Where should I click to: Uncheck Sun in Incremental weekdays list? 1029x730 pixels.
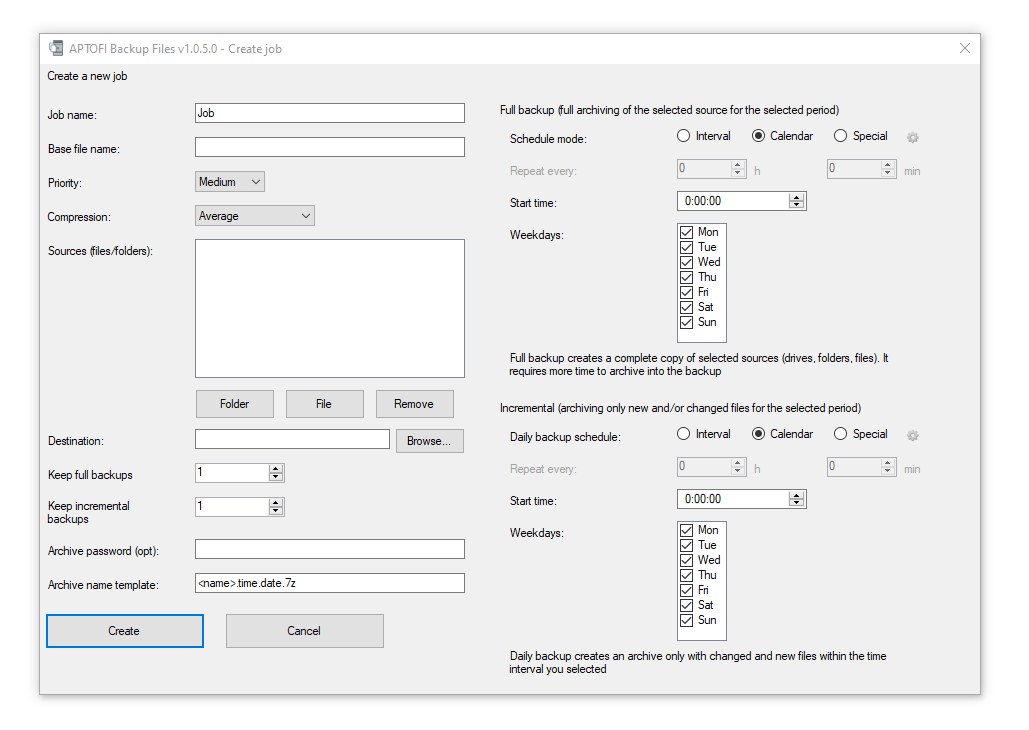(687, 620)
